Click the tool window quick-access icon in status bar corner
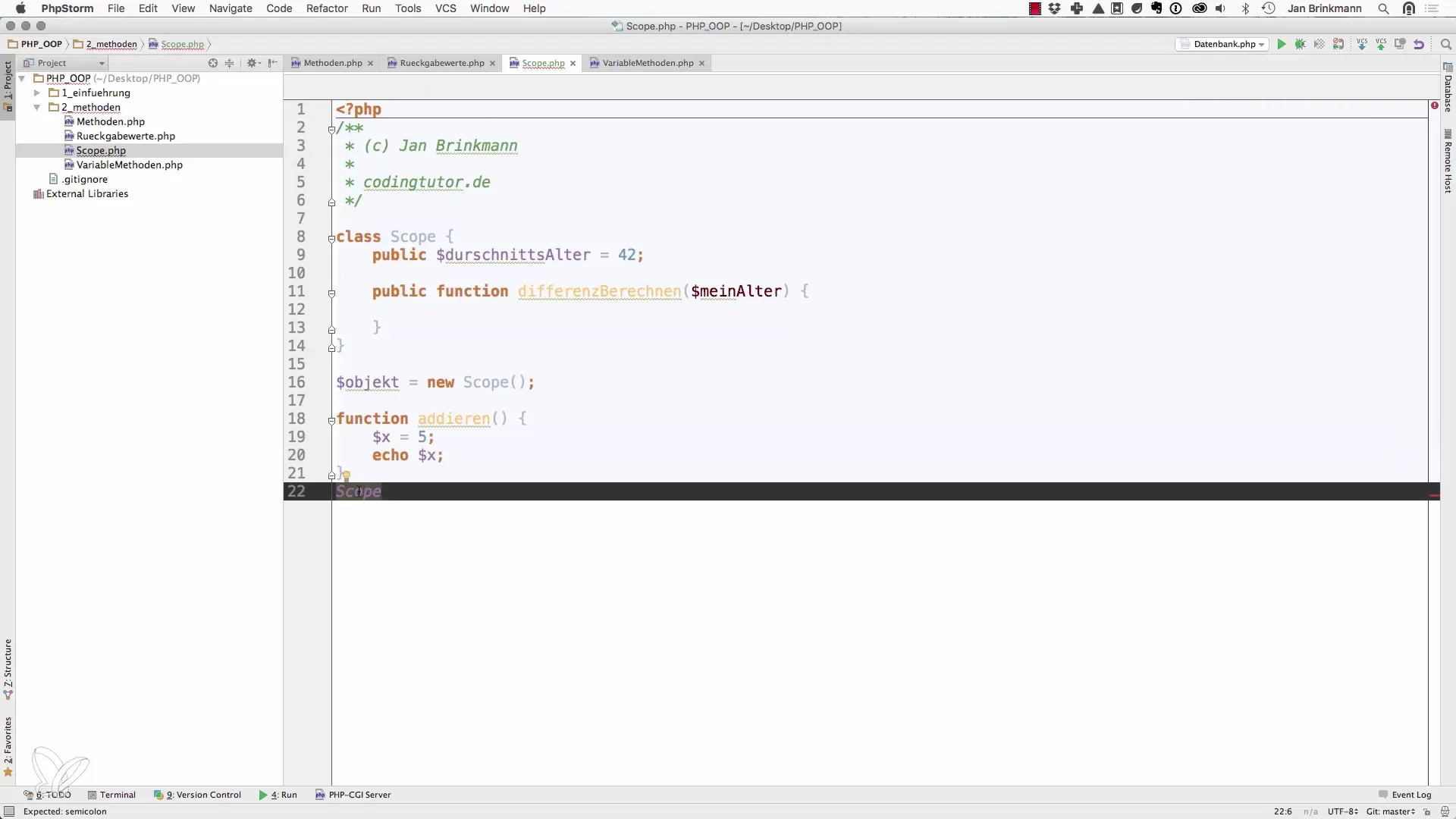Screen dimensions: 1456x819 point(9,811)
